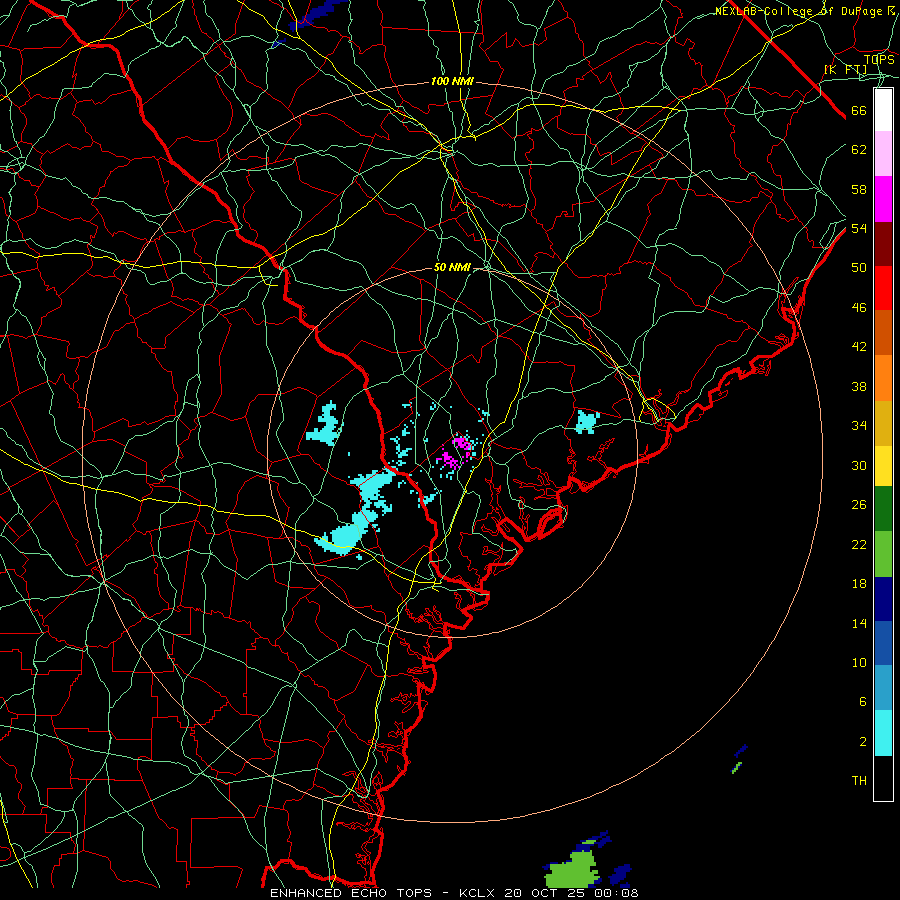The image size is (900, 900).
Task: Click the ENHANCED ECHO TOPS caption text
Action: click(x=350, y=893)
